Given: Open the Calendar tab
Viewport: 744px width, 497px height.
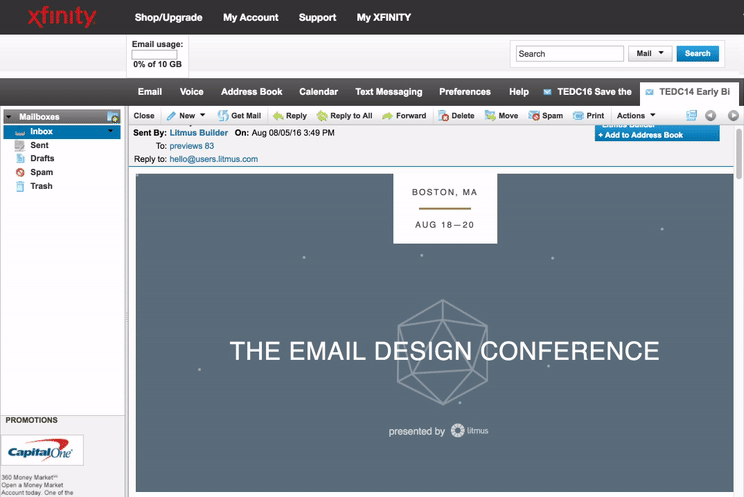Looking at the screenshot, I should pos(318,92).
